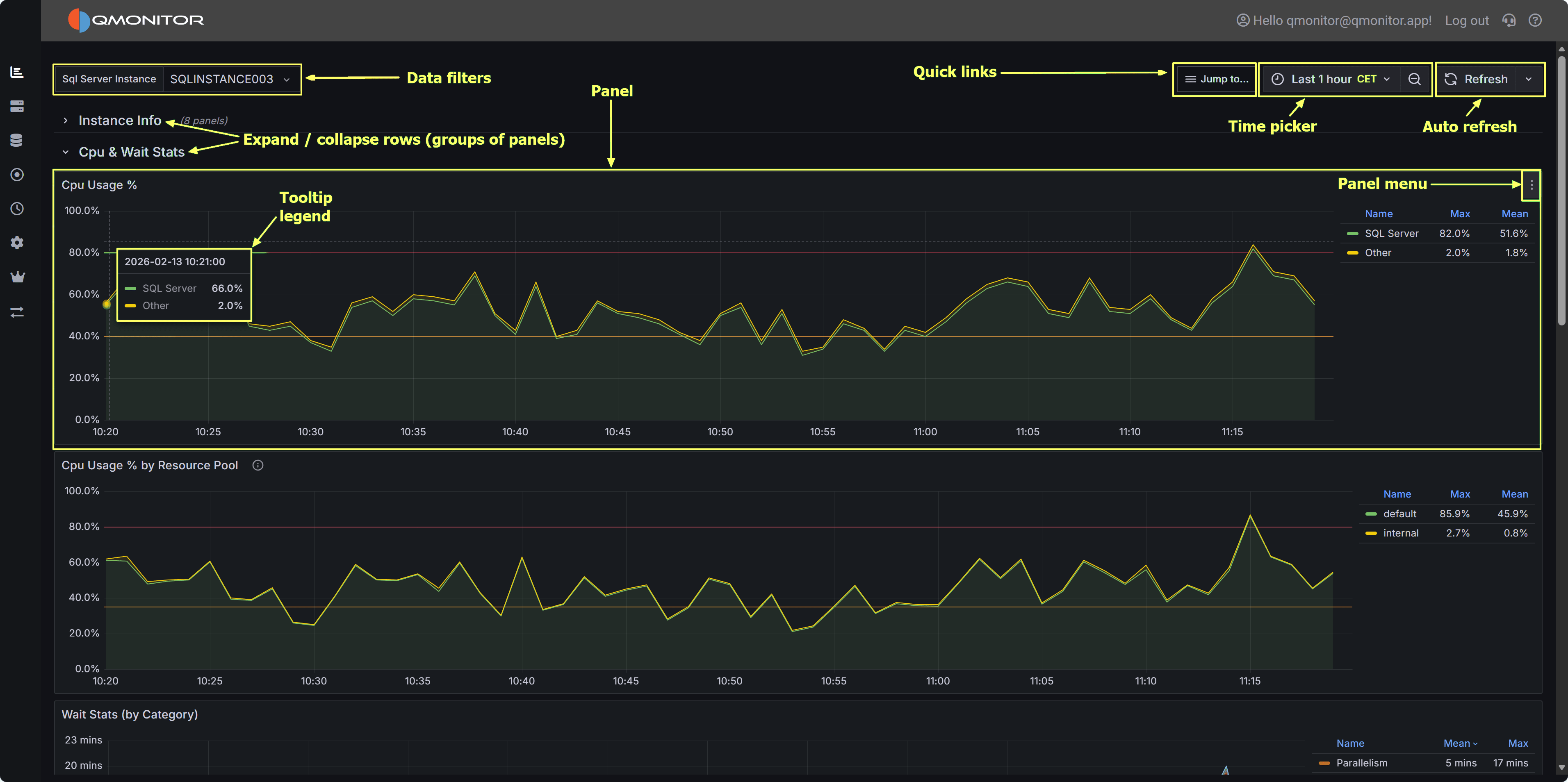Screen dimensions: 1568x782
Task: Click the info icon on Cpu Usage by Resource Pool
Action: pyautogui.click(x=258, y=465)
